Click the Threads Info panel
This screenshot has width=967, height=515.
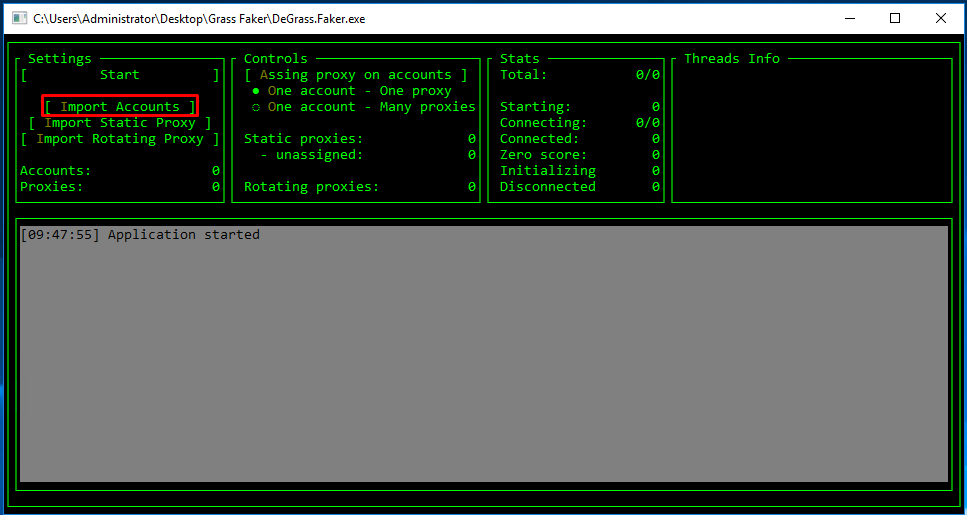tap(810, 130)
